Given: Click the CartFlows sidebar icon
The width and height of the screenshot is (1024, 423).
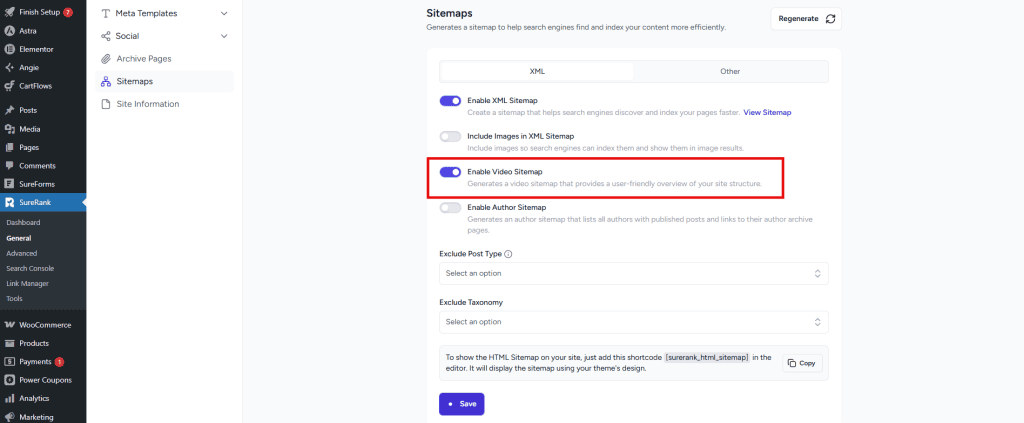Looking at the screenshot, I should point(9,86).
